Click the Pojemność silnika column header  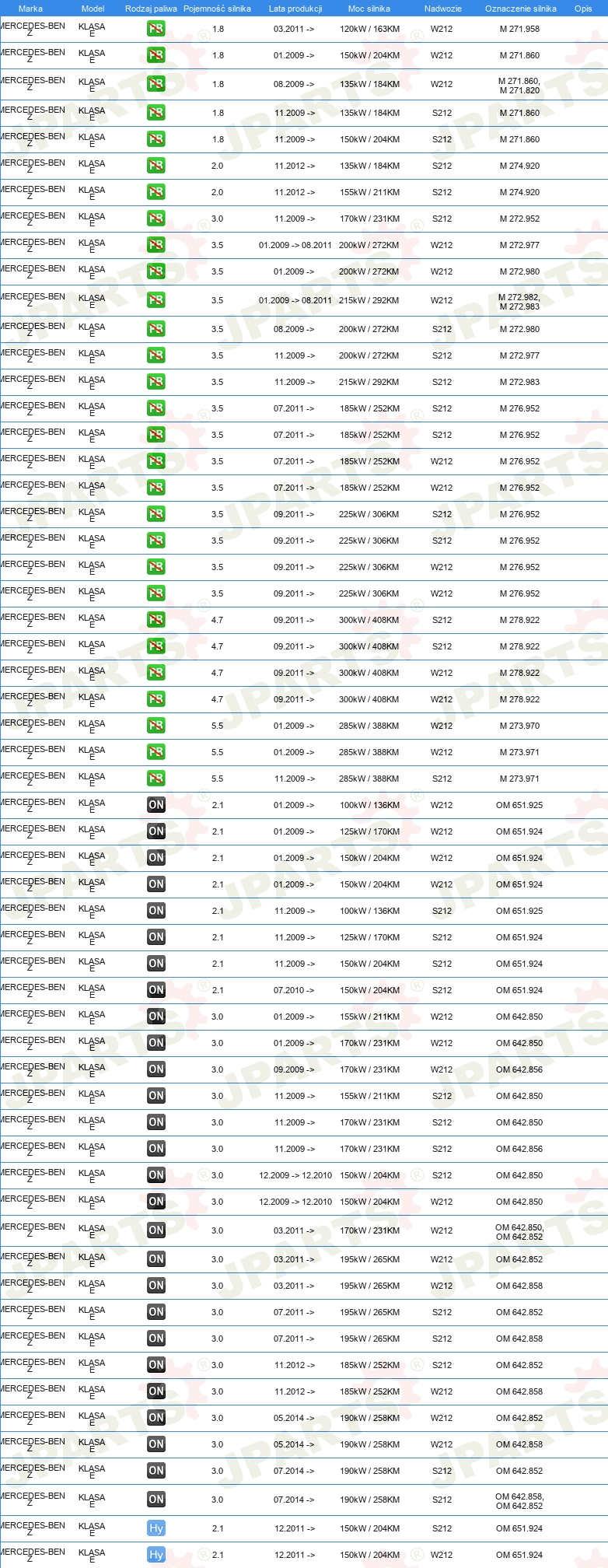pyautogui.click(x=217, y=9)
